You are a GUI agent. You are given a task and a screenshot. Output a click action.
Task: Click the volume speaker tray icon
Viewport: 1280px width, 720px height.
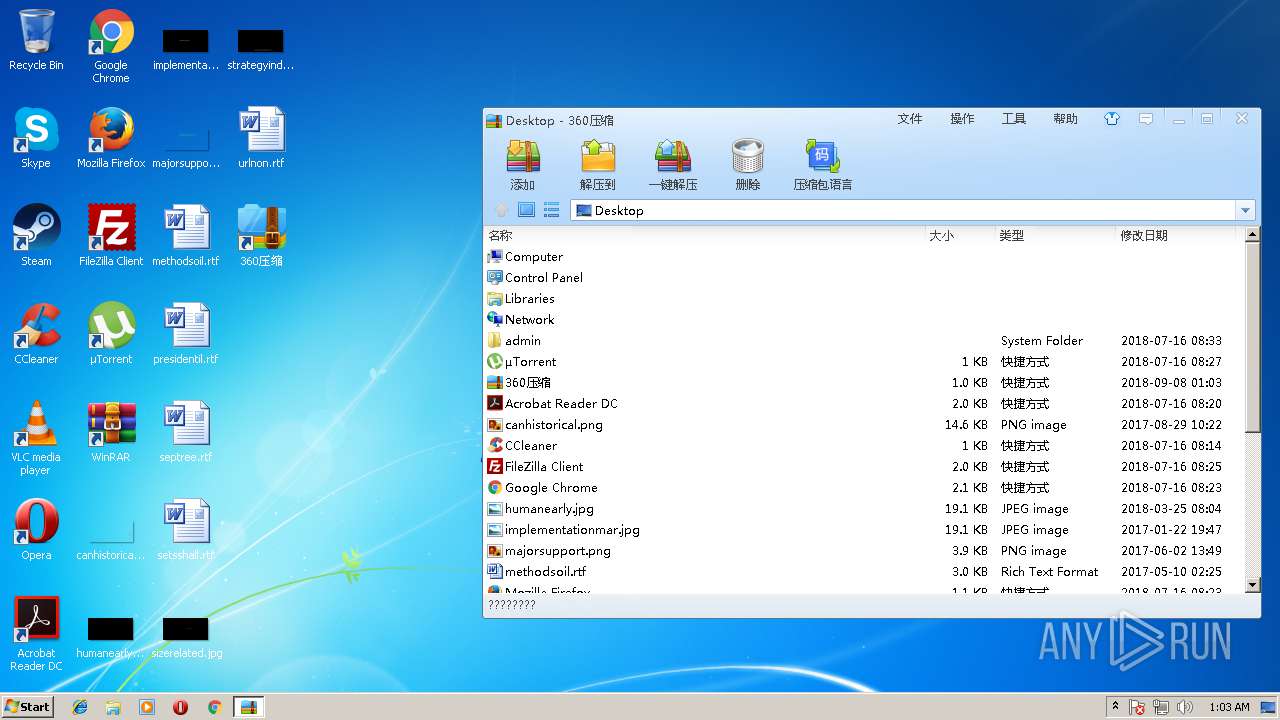[x=1184, y=707]
